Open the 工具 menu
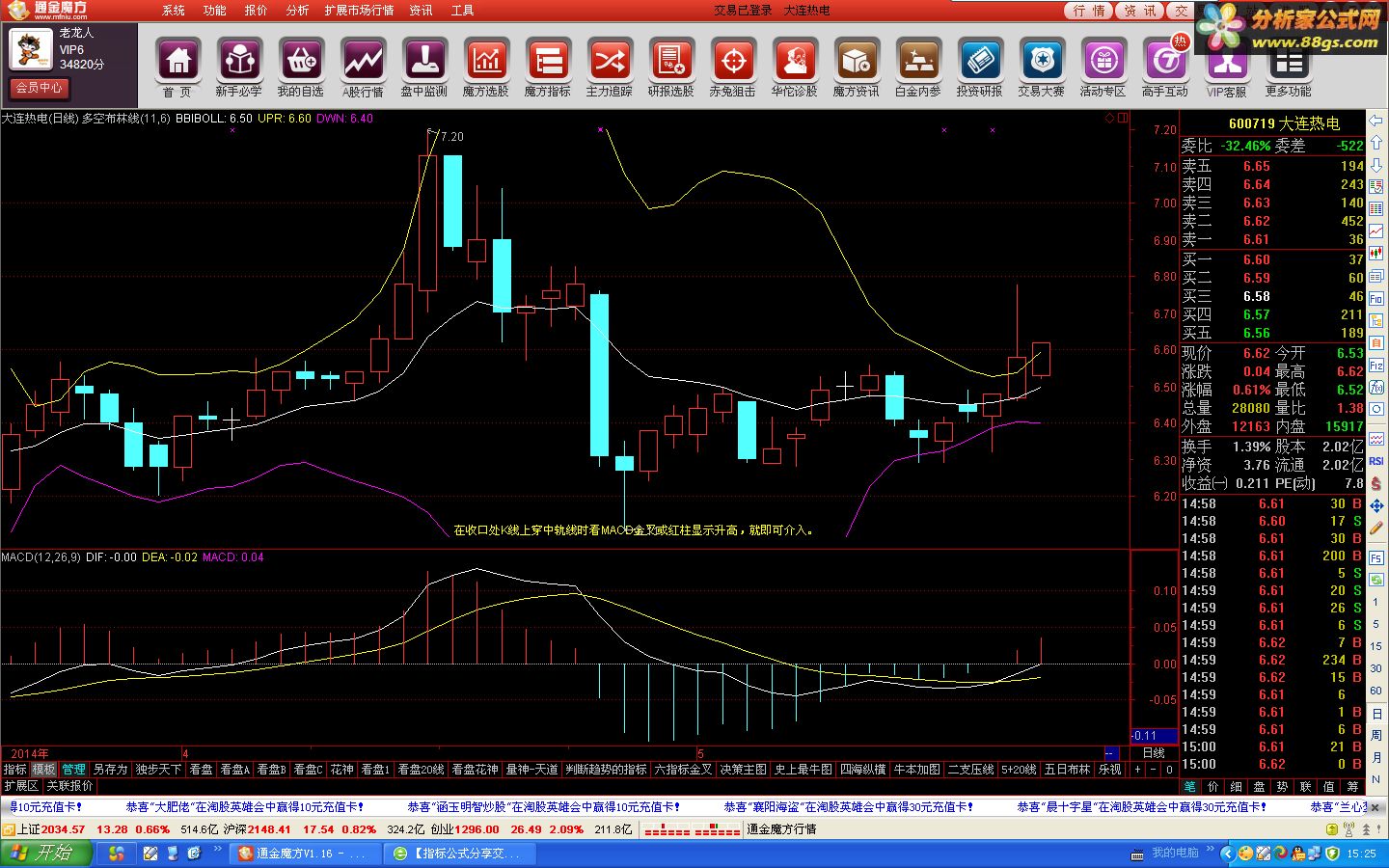 [463, 11]
